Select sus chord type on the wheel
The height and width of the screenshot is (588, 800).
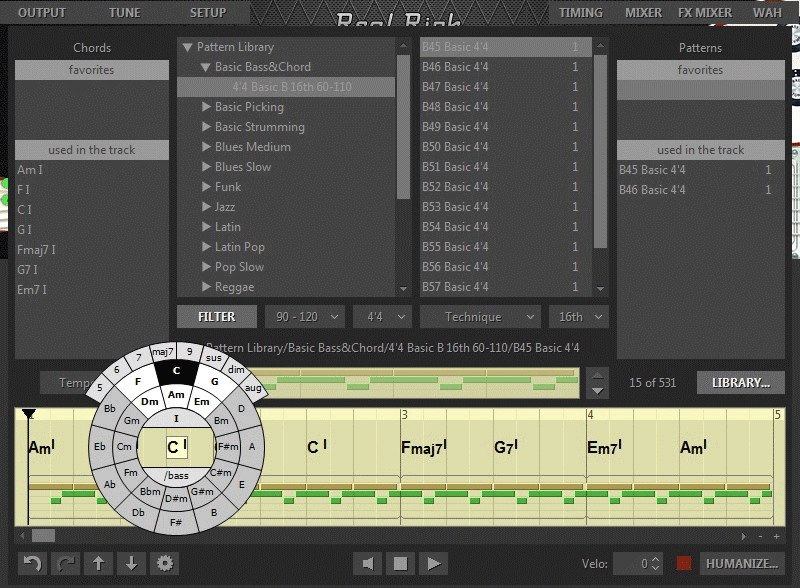[x=214, y=358]
